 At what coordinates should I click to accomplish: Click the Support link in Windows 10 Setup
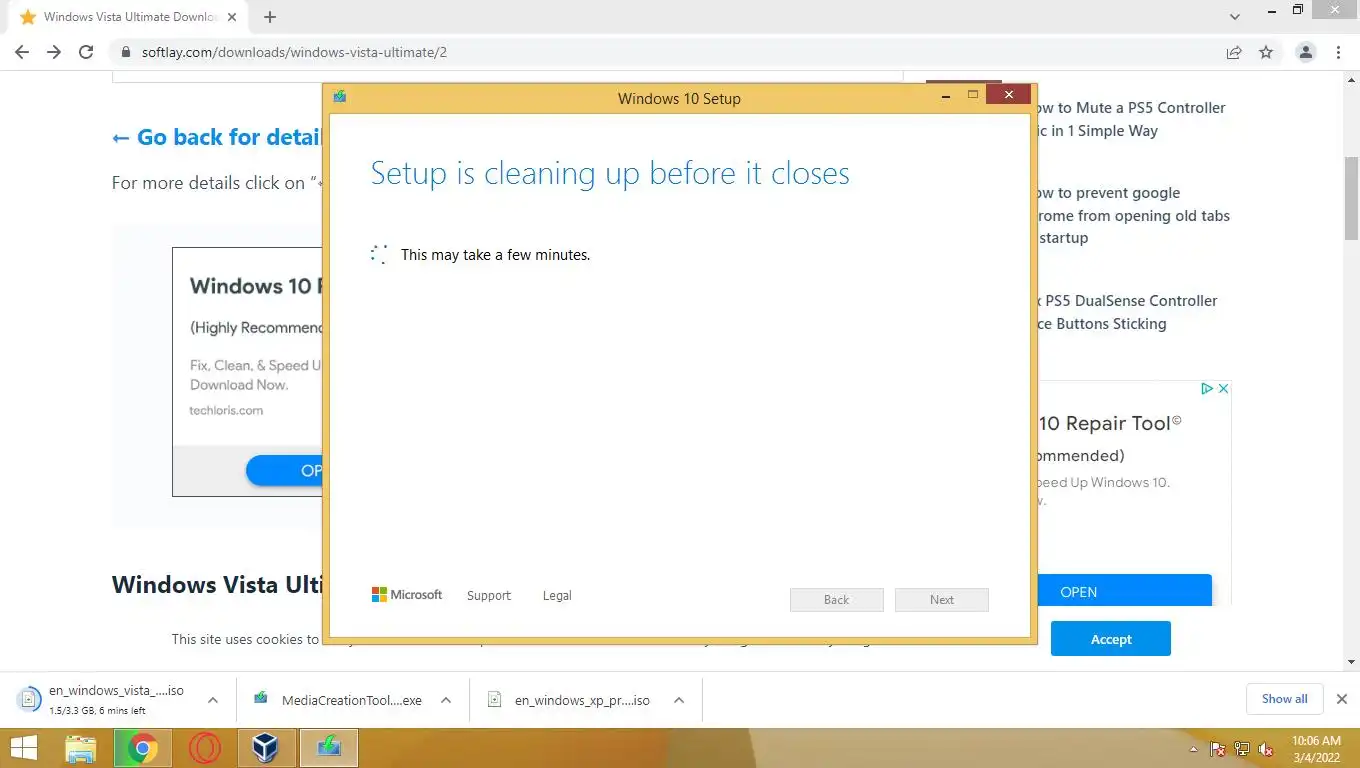click(488, 595)
